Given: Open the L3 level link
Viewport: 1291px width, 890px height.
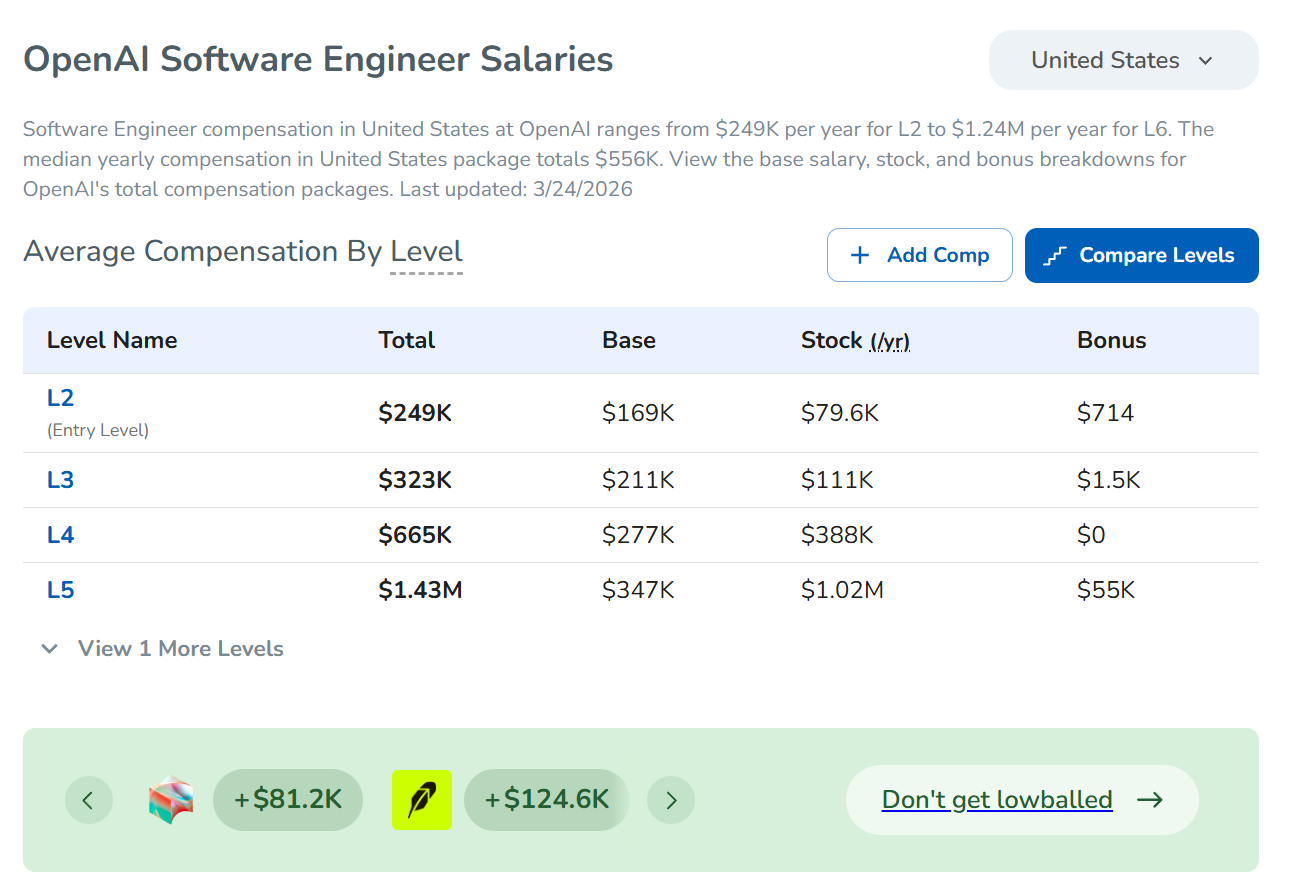Looking at the screenshot, I should [60, 480].
